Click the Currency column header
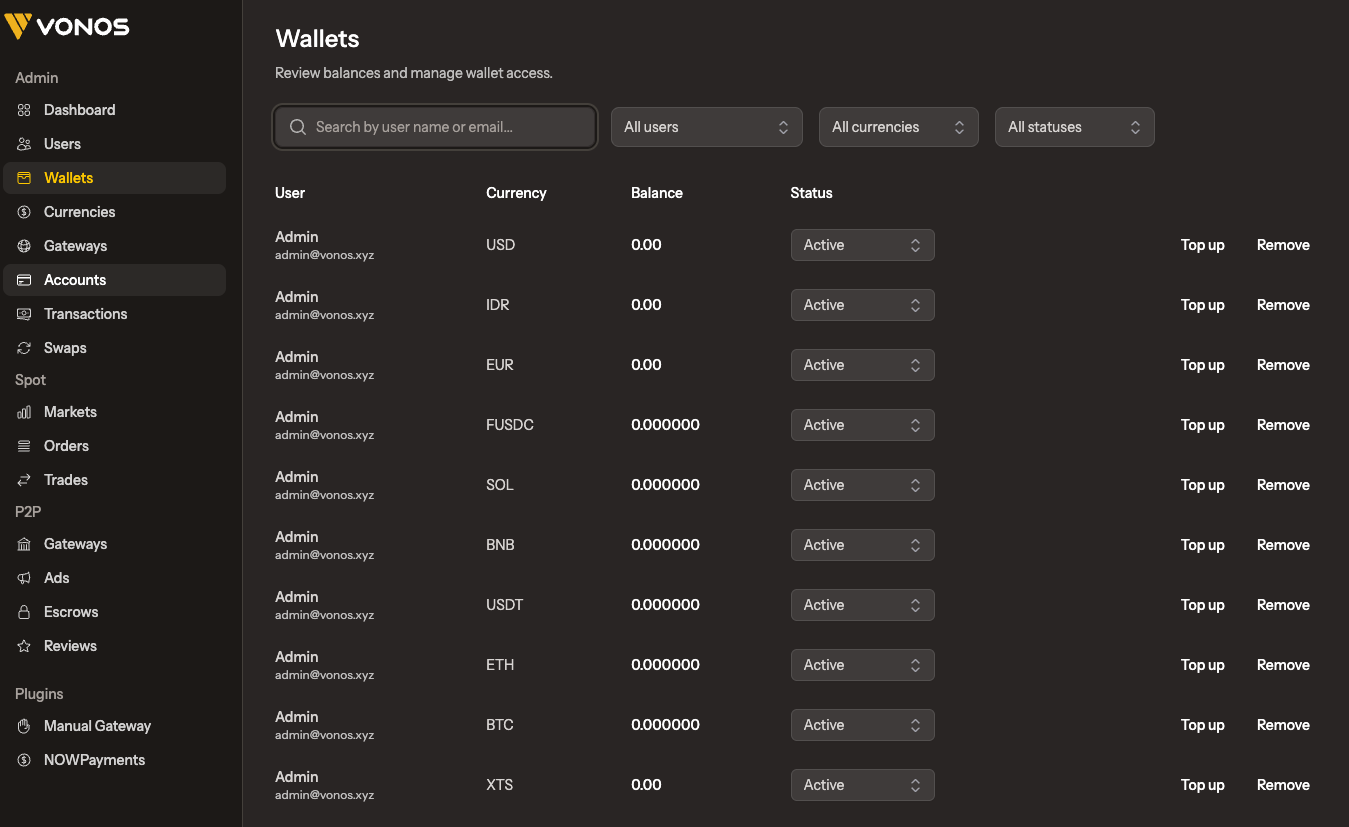1349x827 pixels. [x=516, y=193]
